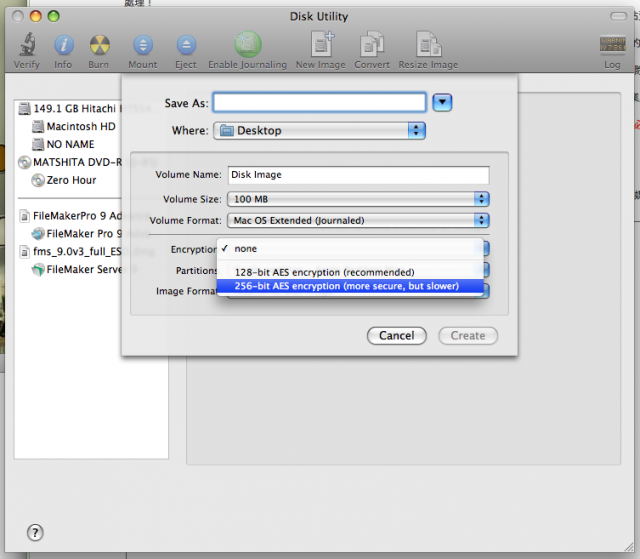Click the Volume Name field
The width and height of the screenshot is (640, 559).
[x=358, y=175]
